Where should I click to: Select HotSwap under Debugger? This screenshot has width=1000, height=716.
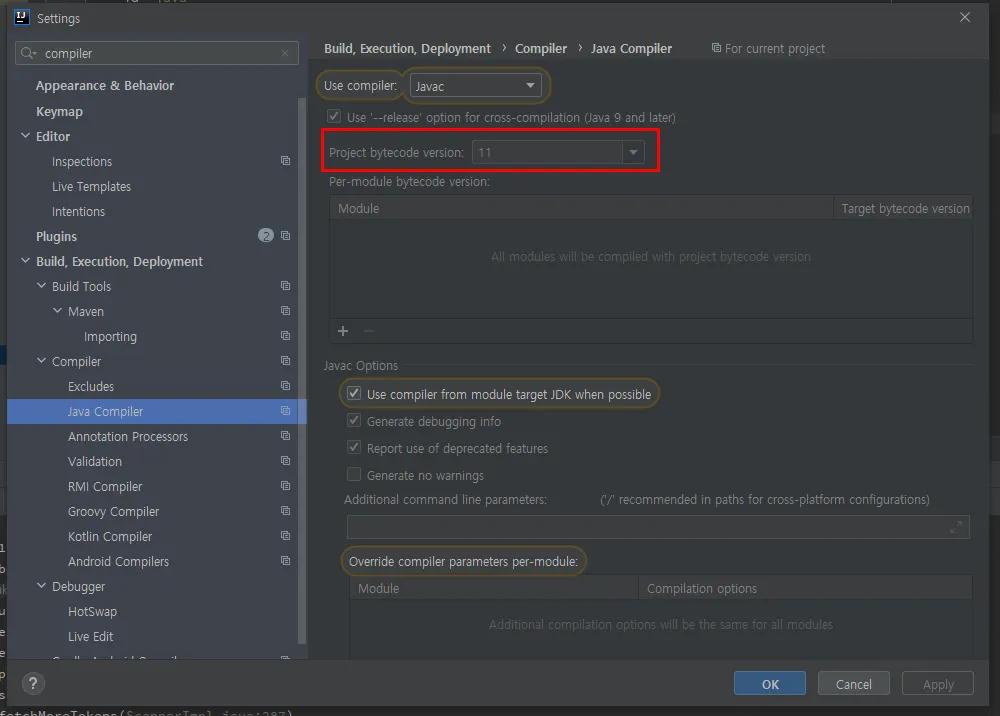tap(92, 611)
